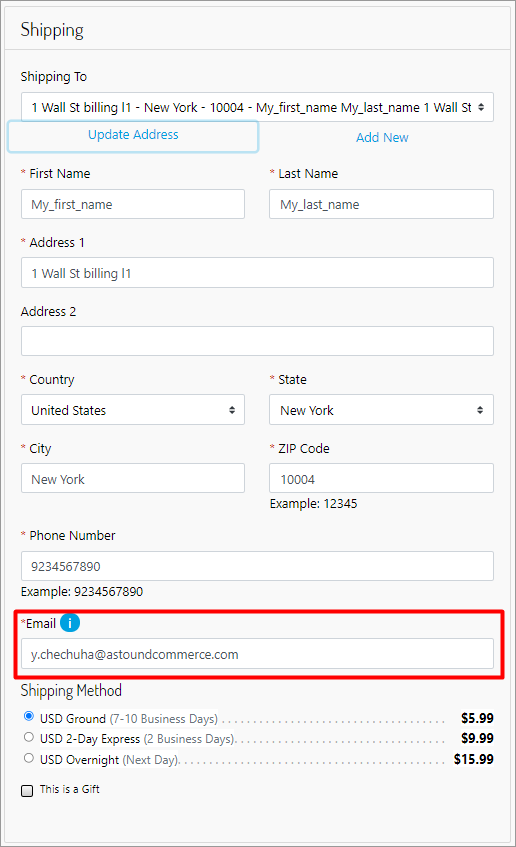Focus the Last Name field
The width and height of the screenshot is (516, 847).
coord(381,204)
